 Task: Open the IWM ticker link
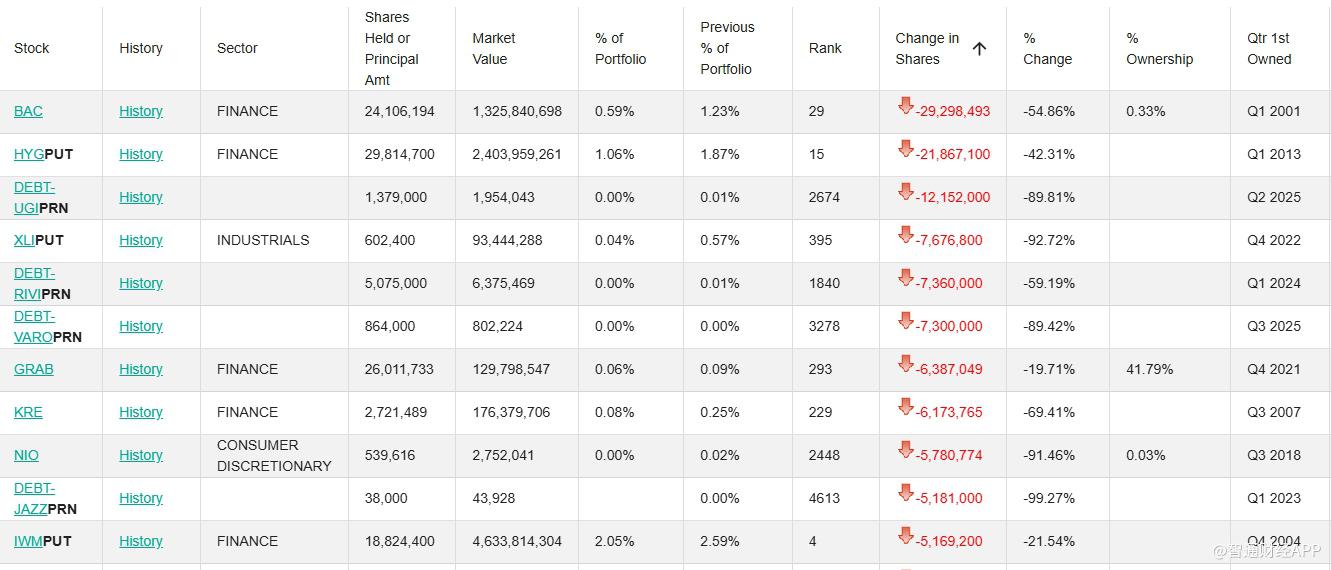tap(28, 541)
